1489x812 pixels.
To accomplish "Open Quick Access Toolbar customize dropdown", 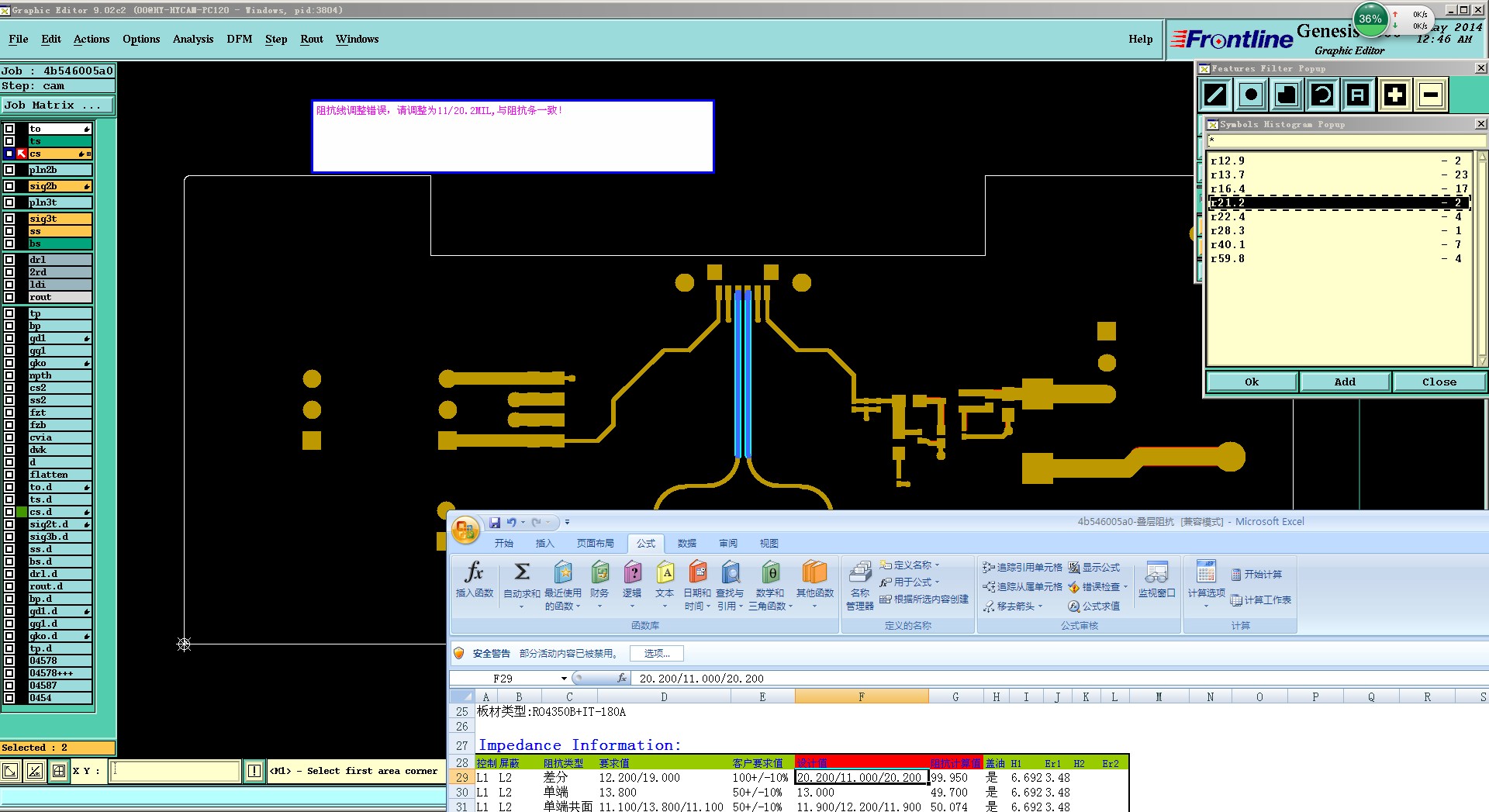I will [567, 523].
